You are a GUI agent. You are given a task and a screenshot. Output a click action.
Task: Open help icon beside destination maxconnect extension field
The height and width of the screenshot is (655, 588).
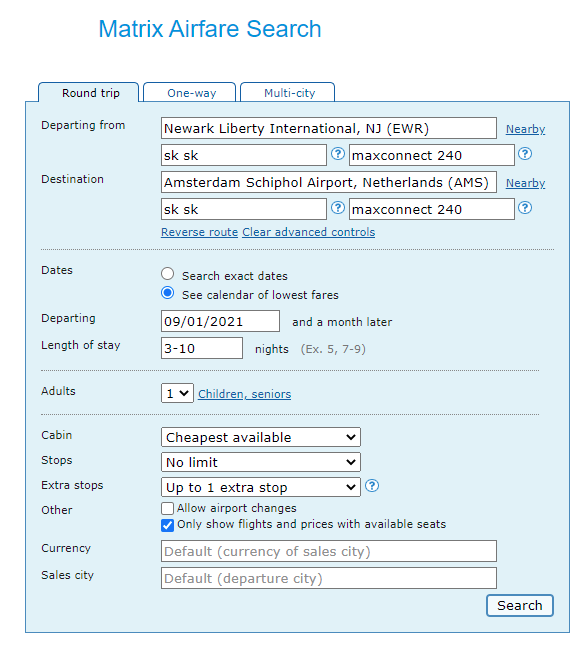[525, 208]
